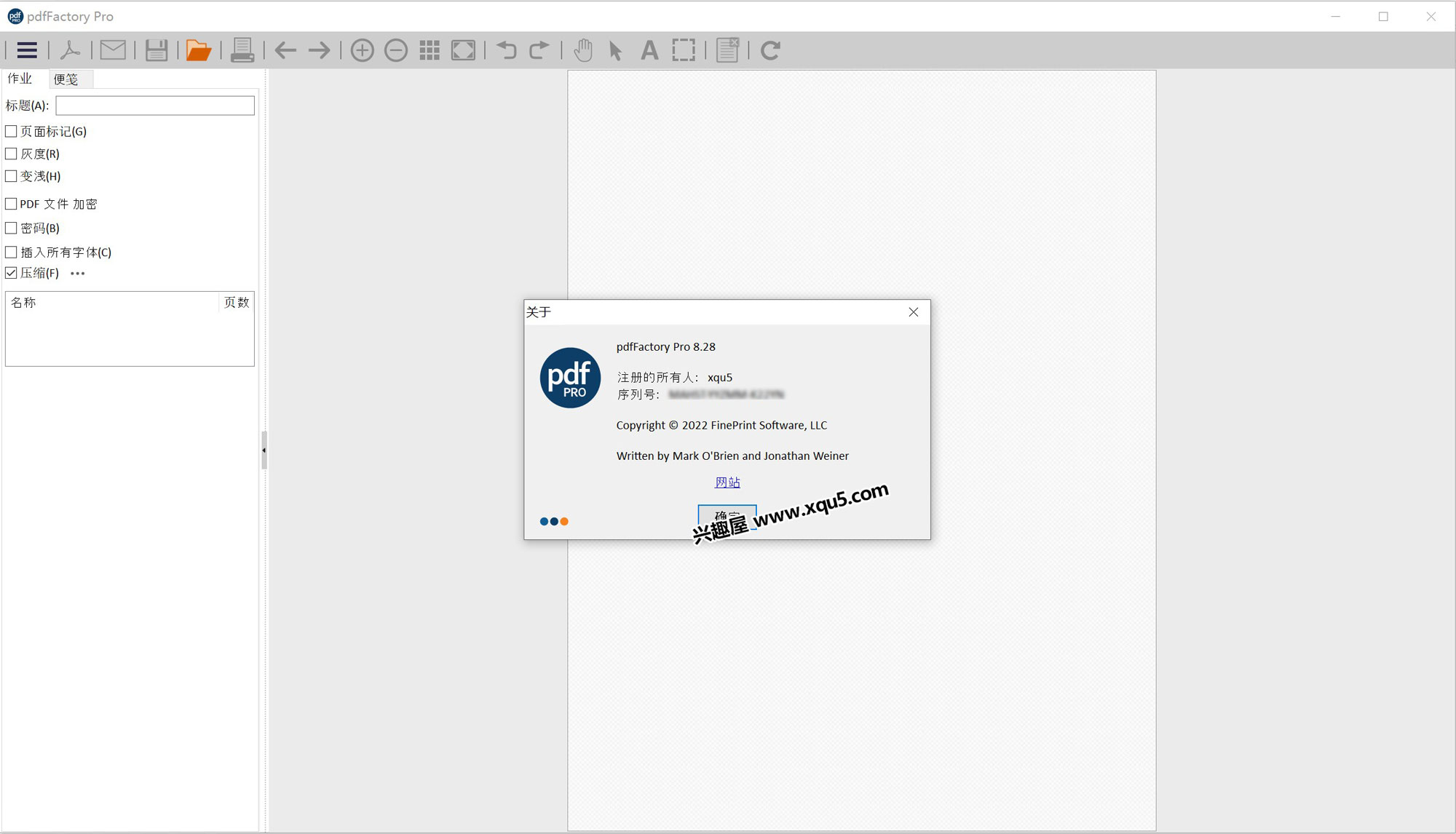Zoom in with plus circle icon
1456x834 pixels.
click(x=362, y=50)
